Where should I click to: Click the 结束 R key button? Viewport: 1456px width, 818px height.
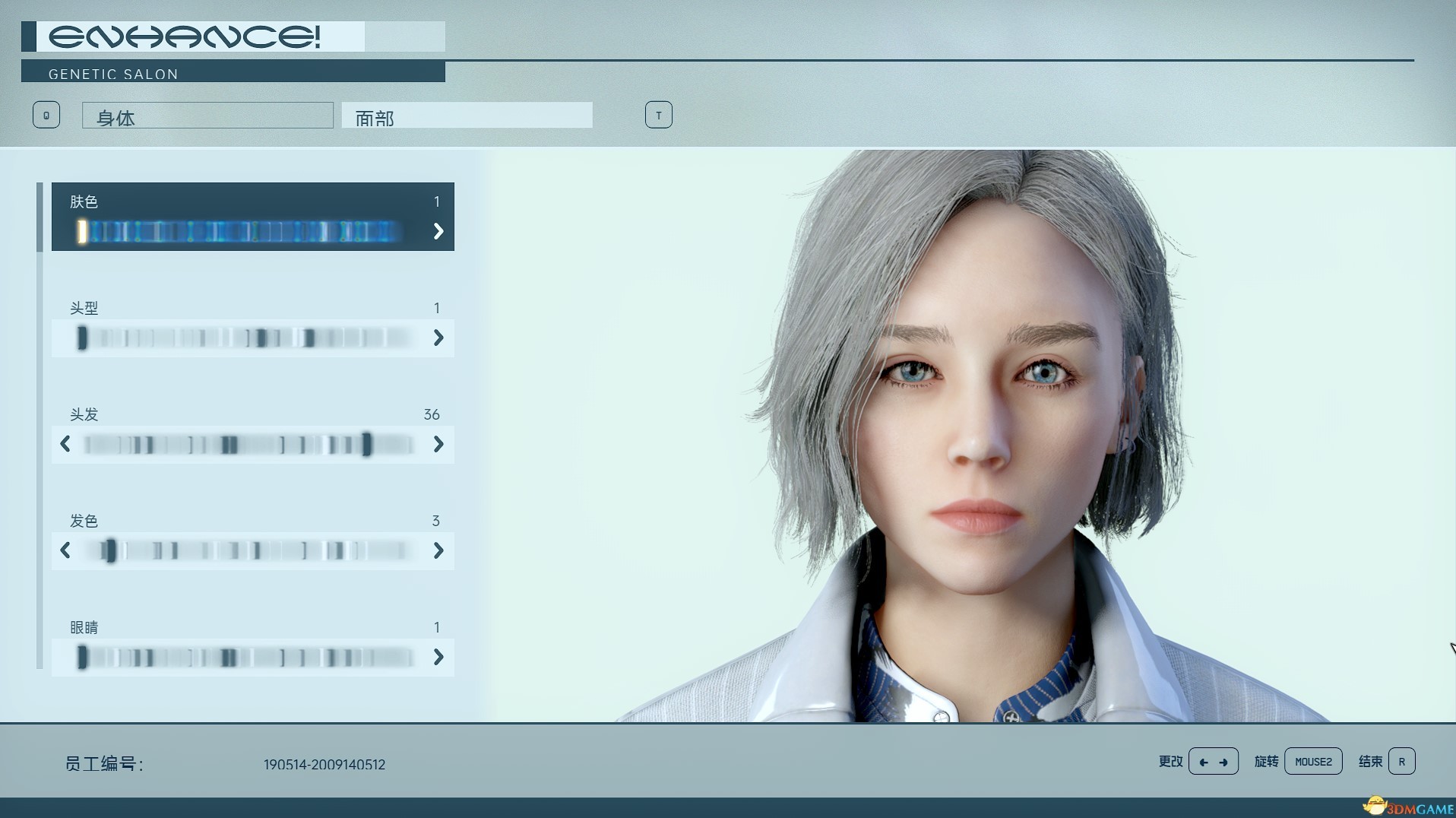(1401, 761)
